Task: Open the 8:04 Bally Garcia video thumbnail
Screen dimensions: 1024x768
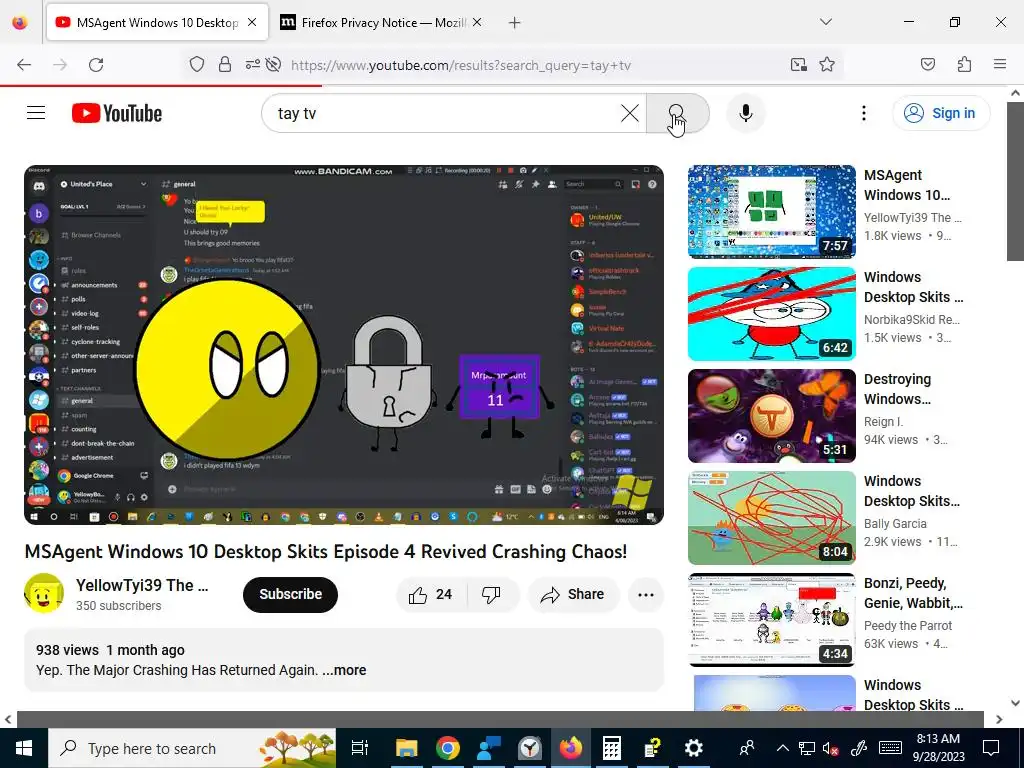Action: [771, 517]
